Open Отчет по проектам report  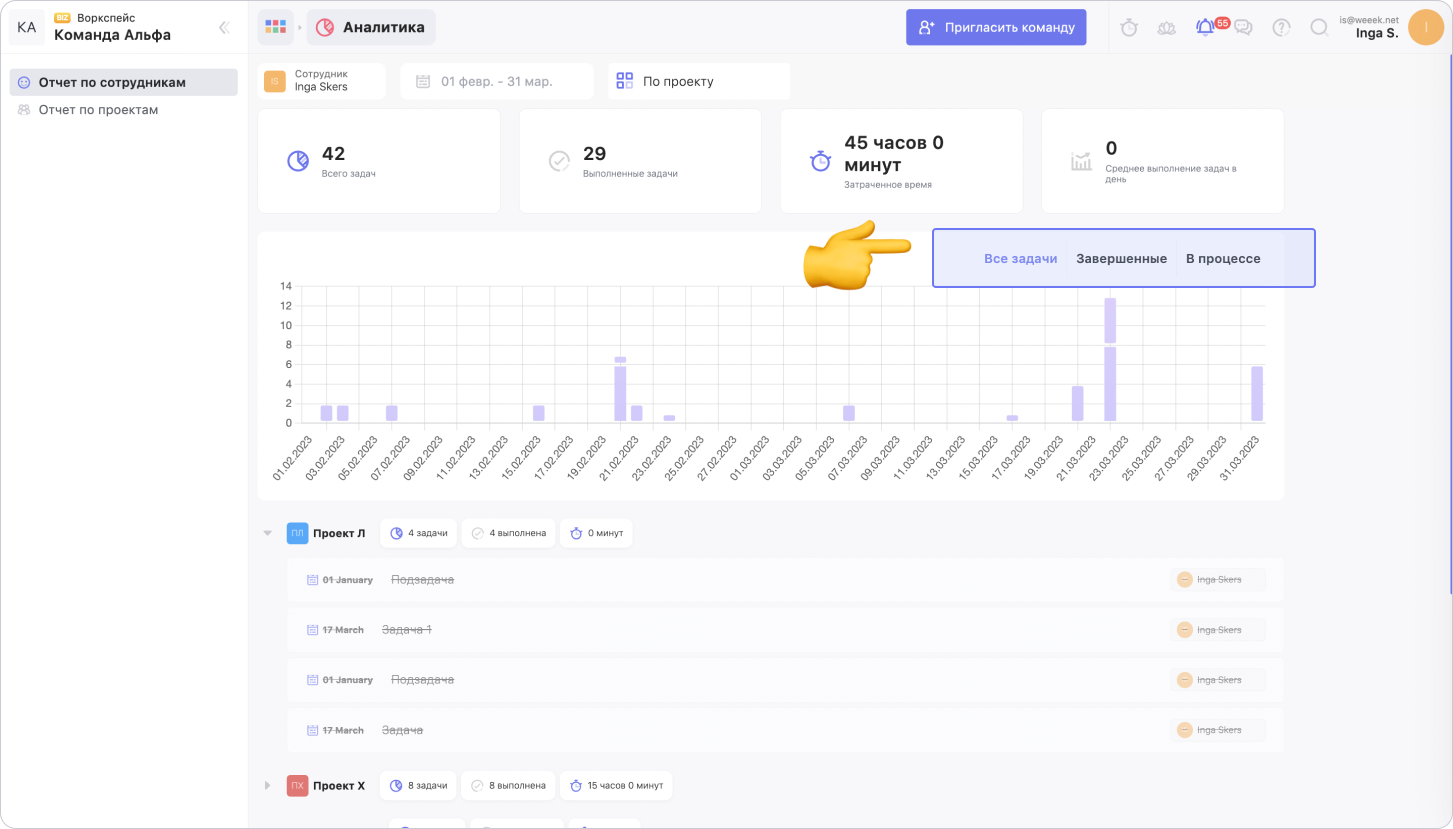(x=98, y=110)
